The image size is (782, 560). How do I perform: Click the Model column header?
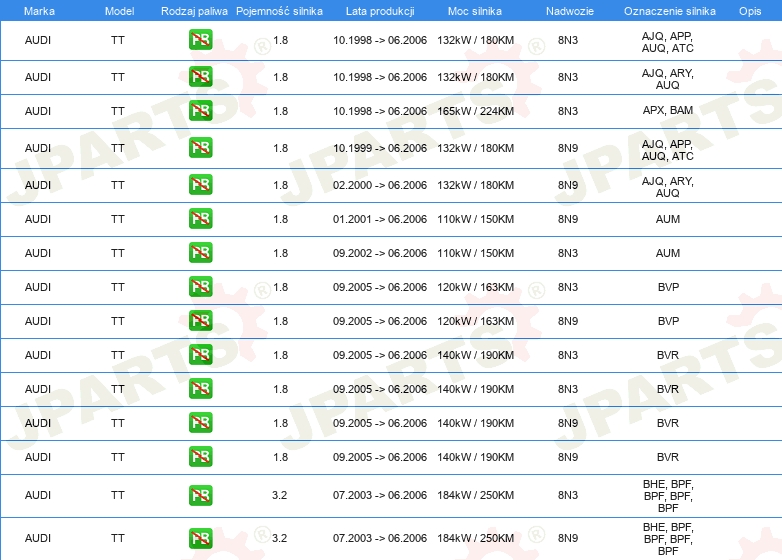coord(119,11)
